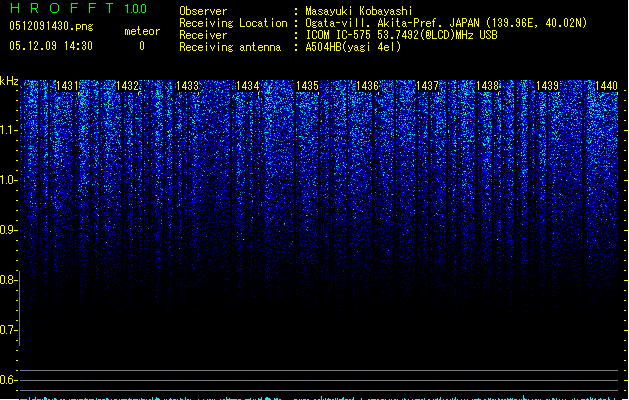Click time marker 1431
Screen dimensions: 629x400
[x=67, y=86]
